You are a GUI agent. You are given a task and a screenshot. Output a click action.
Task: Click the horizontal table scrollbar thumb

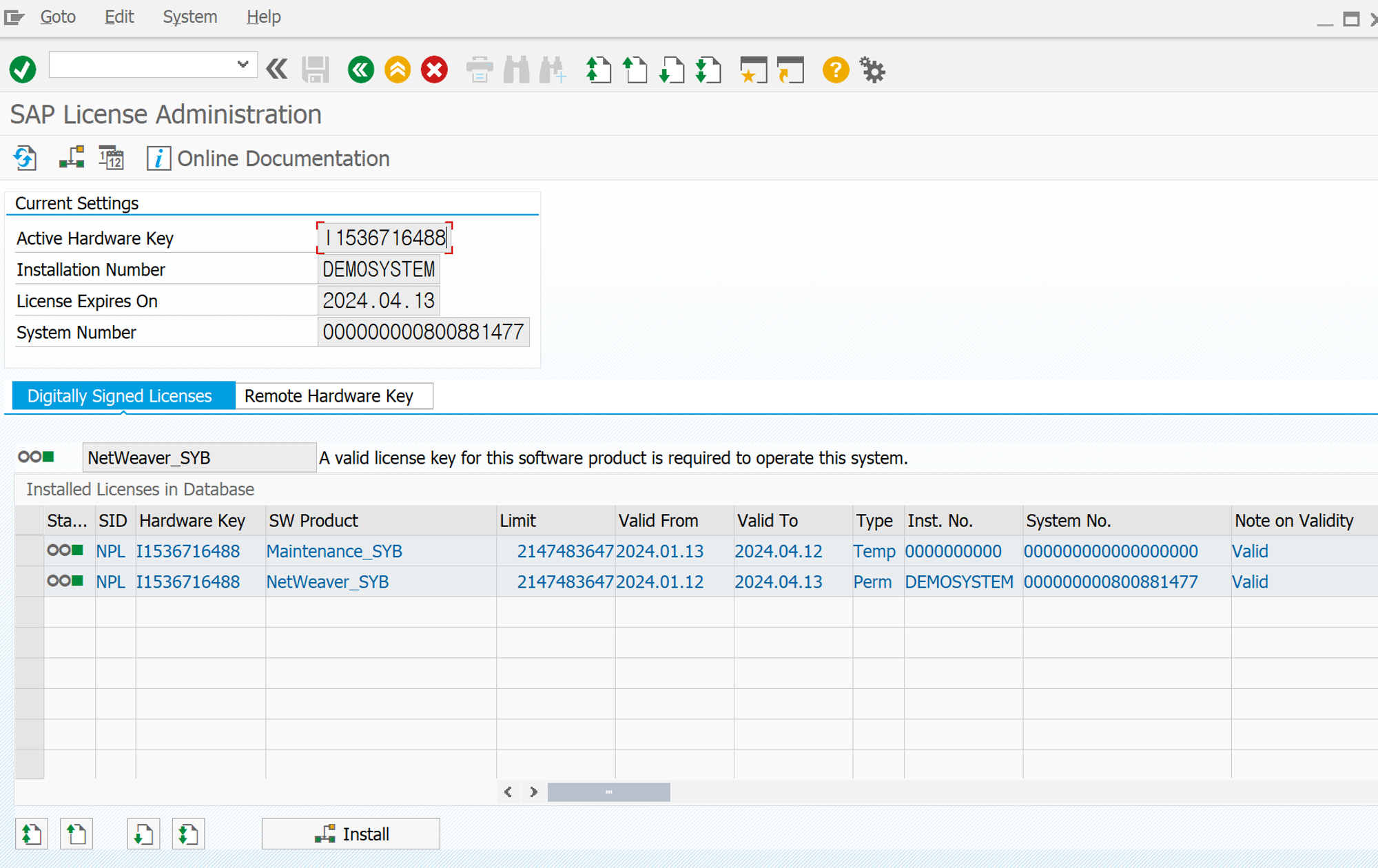[608, 792]
